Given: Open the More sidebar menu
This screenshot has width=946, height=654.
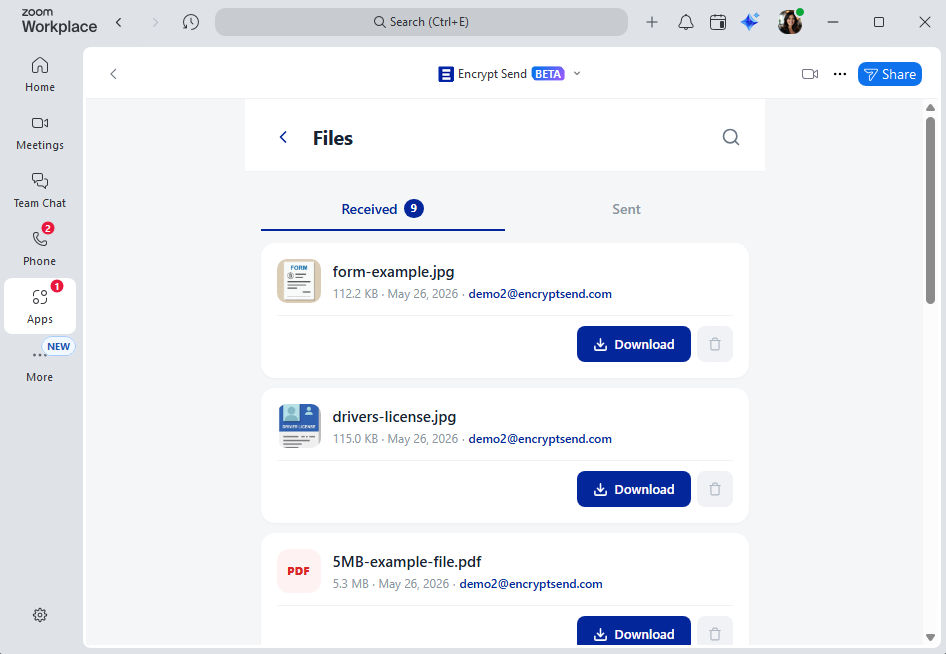Looking at the screenshot, I should (x=40, y=364).
